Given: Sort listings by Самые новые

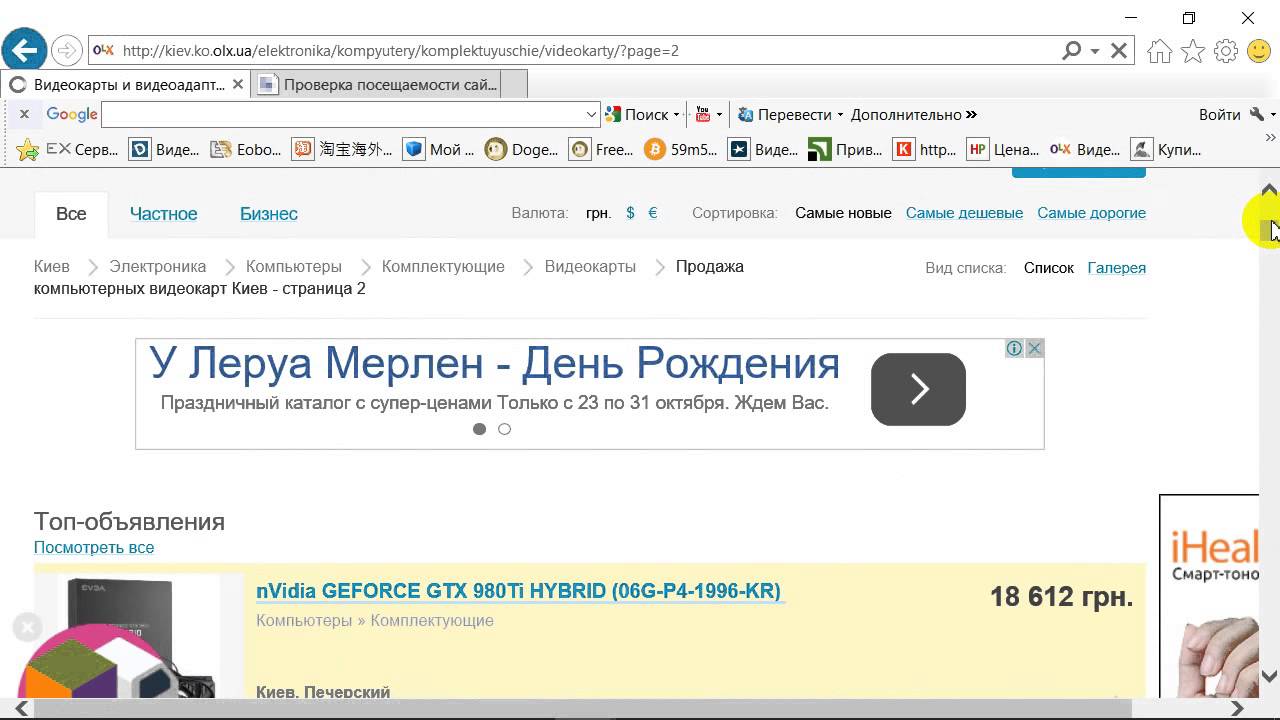Looking at the screenshot, I should (x=843, y=213).
